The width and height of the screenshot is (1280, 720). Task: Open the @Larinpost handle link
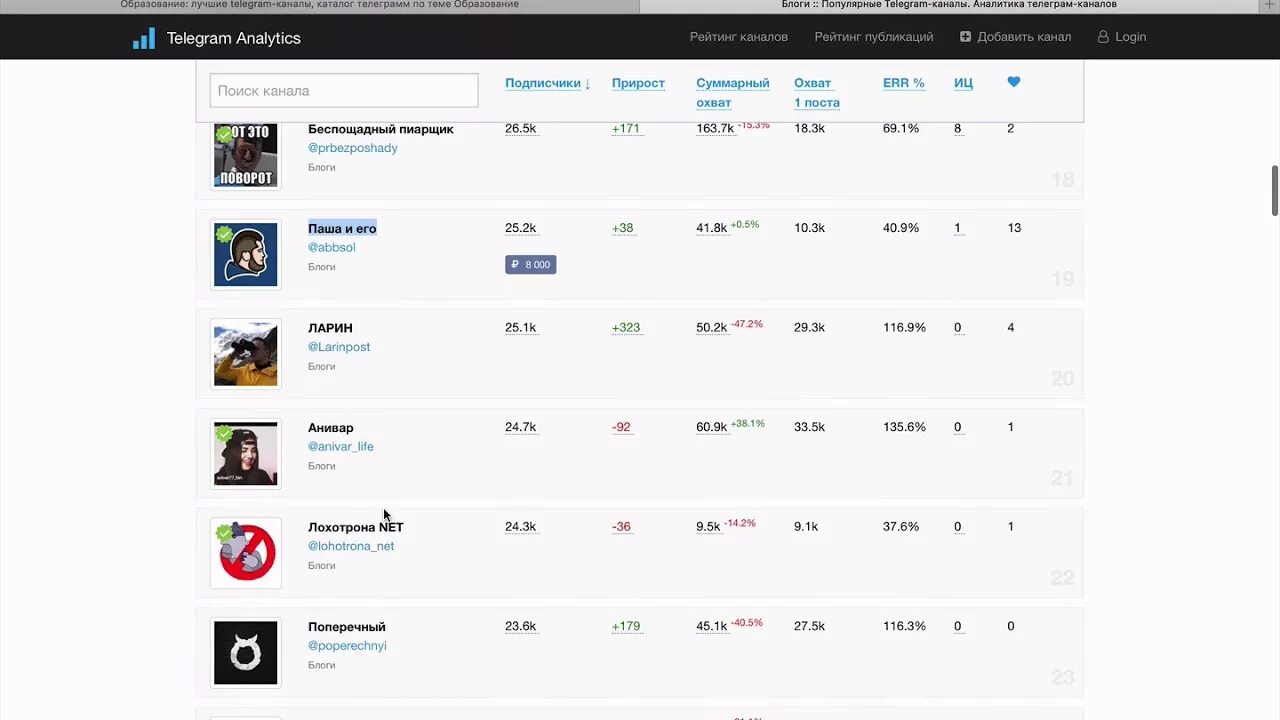339,347
